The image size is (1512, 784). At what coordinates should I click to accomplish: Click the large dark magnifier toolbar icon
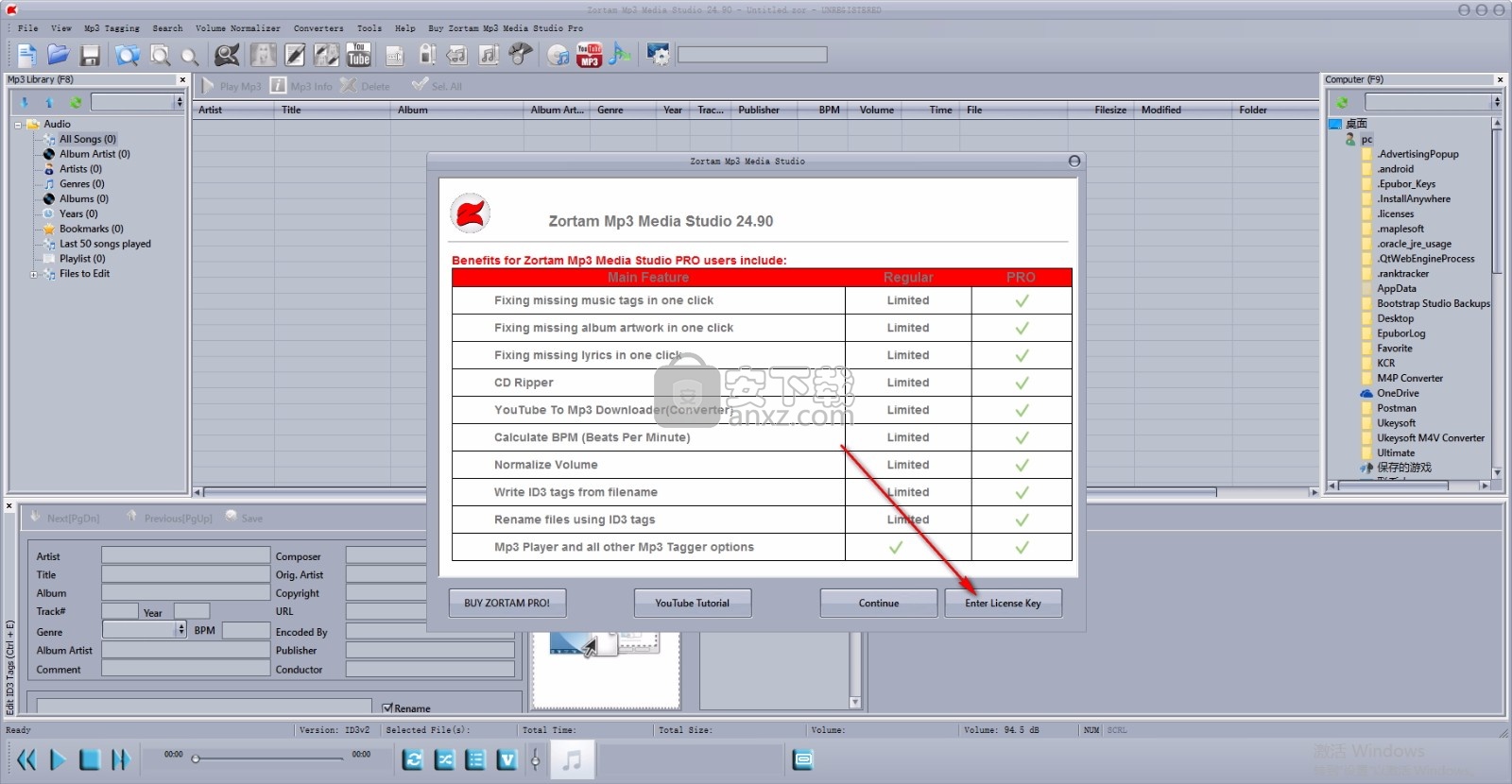point(227,55)
